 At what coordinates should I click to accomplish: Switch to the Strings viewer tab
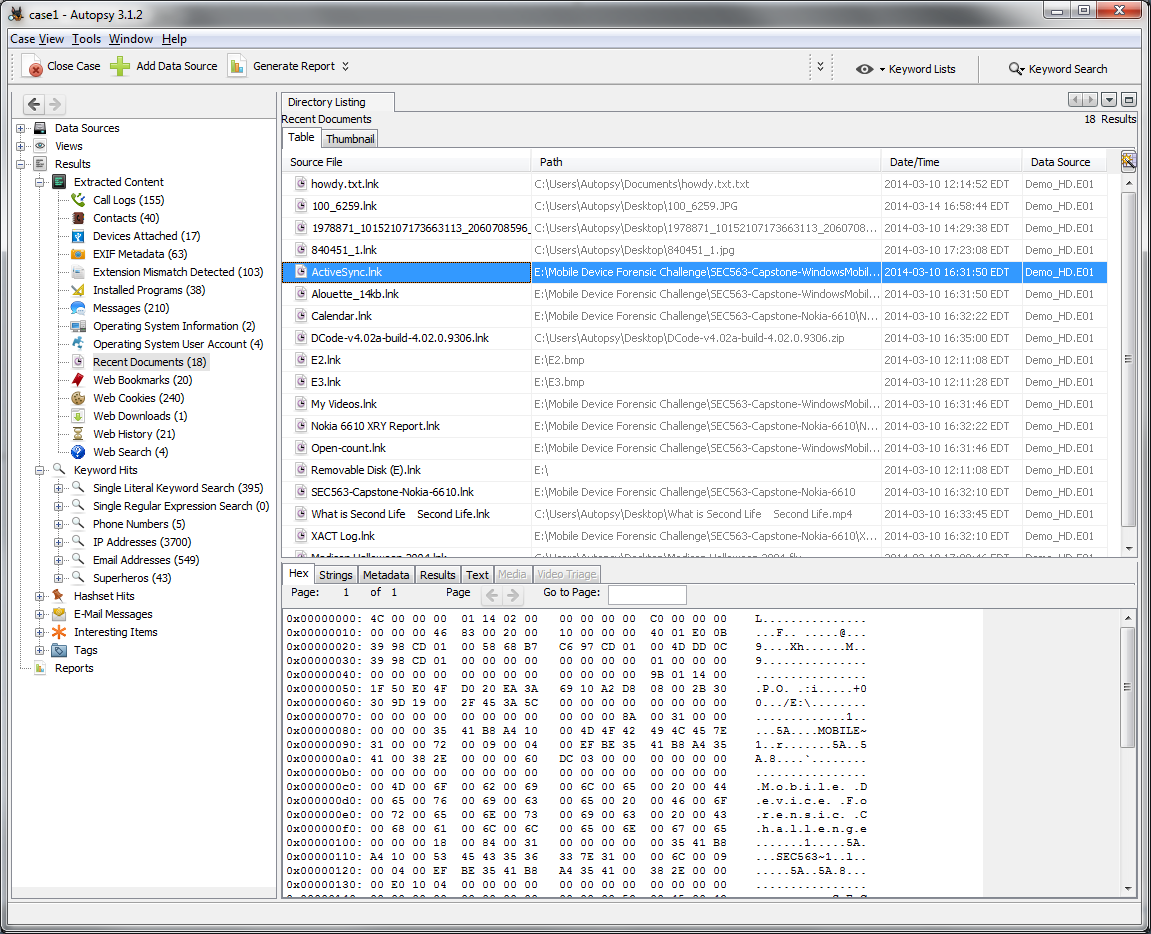coord(336,575)
